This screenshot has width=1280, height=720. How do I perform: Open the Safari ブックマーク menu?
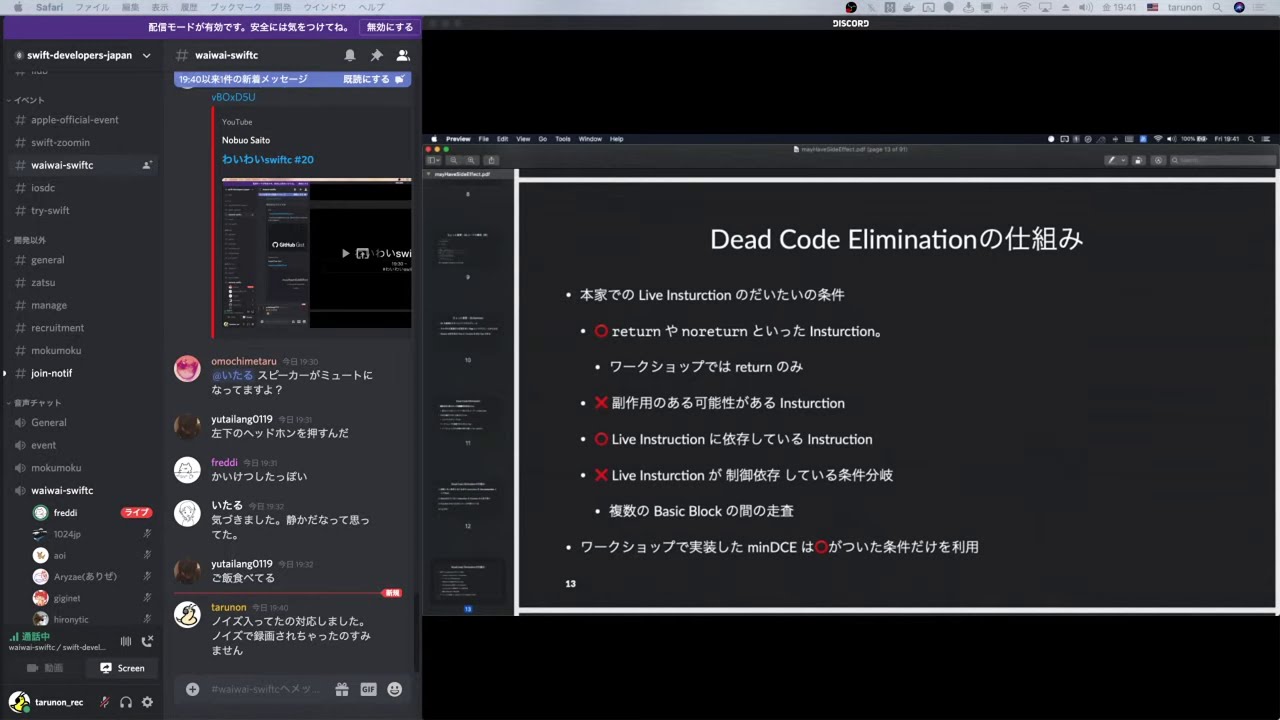241,7
